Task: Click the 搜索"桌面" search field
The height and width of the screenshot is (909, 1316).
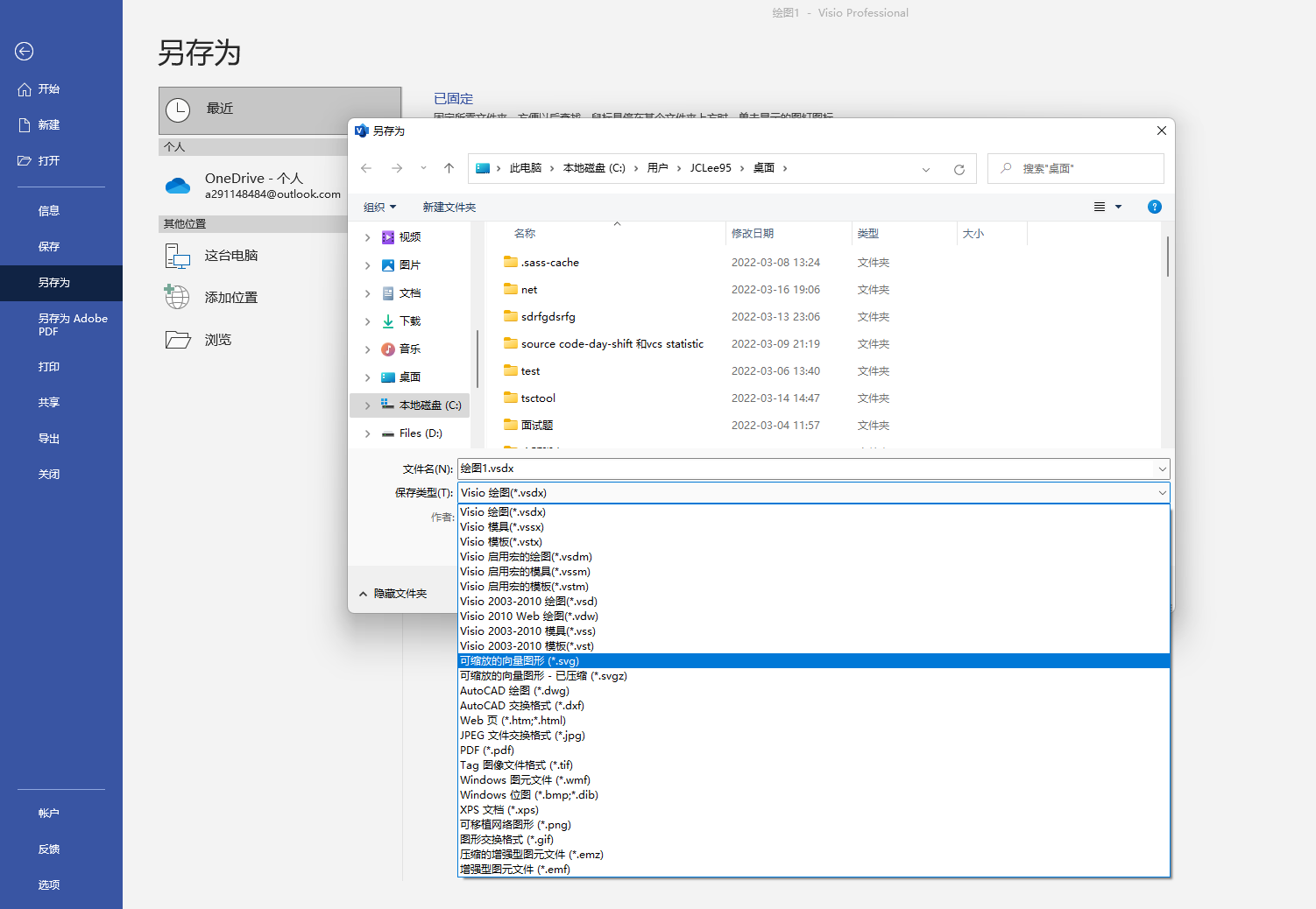Action: tap(1076, 168)
